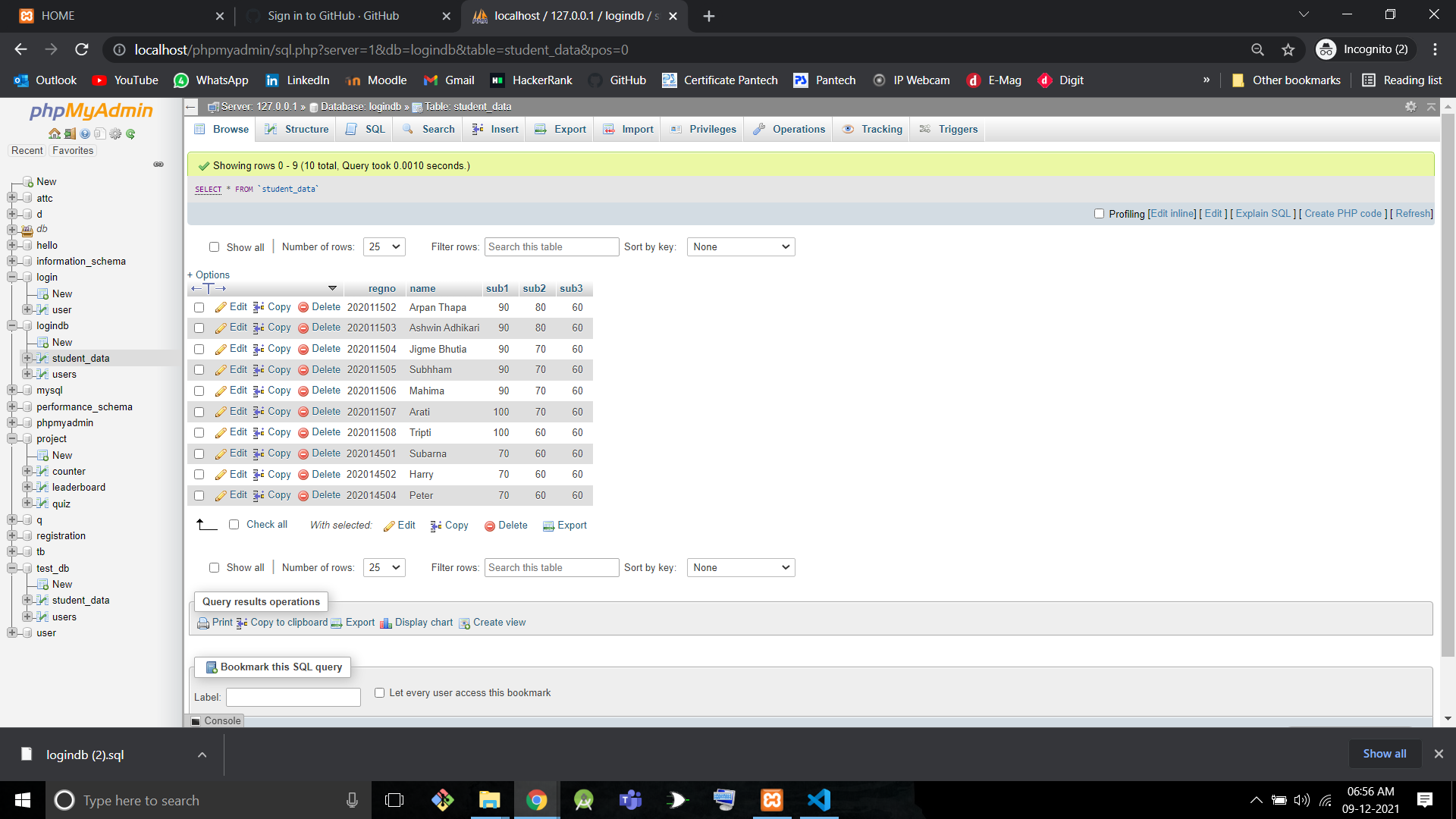This screenshot has width=1456, height=819.
Task: Toggle the Check all checkbox
Action: [x=234, y=525]
